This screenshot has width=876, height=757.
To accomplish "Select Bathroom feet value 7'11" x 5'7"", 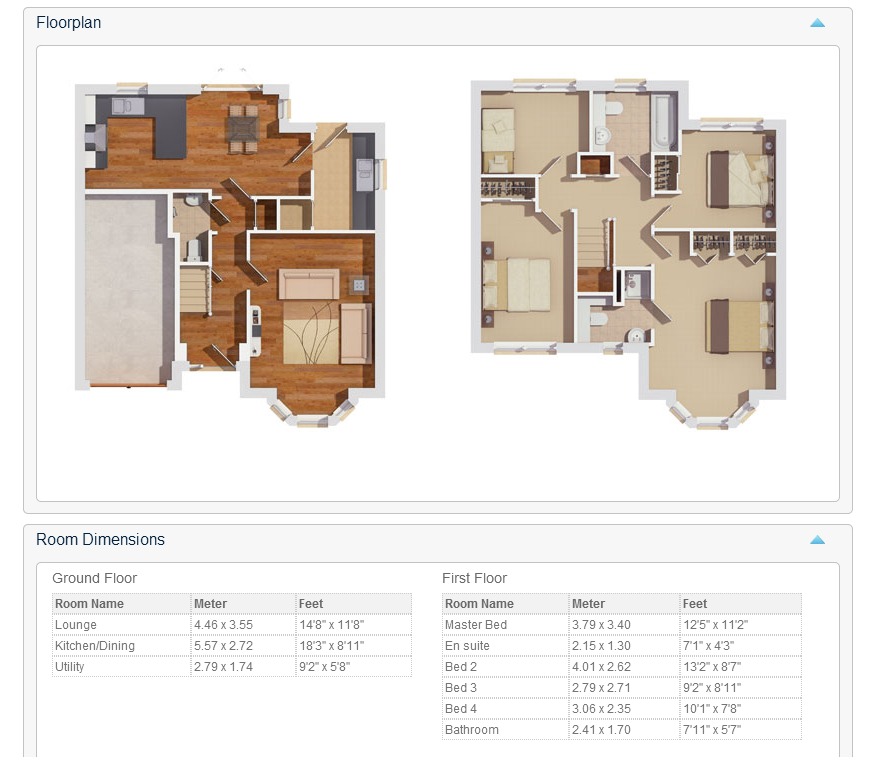I will [712, 730].
